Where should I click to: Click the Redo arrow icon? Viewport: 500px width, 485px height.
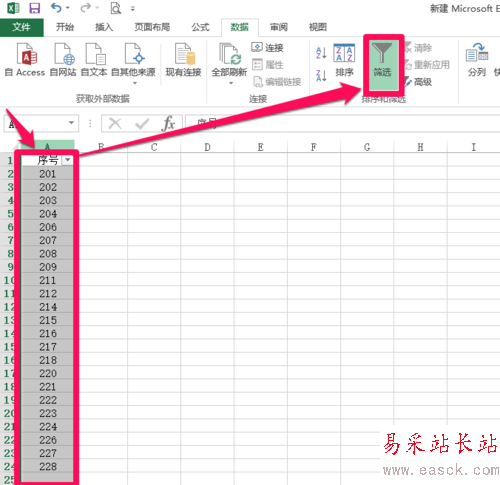click(x=85, y=7)
